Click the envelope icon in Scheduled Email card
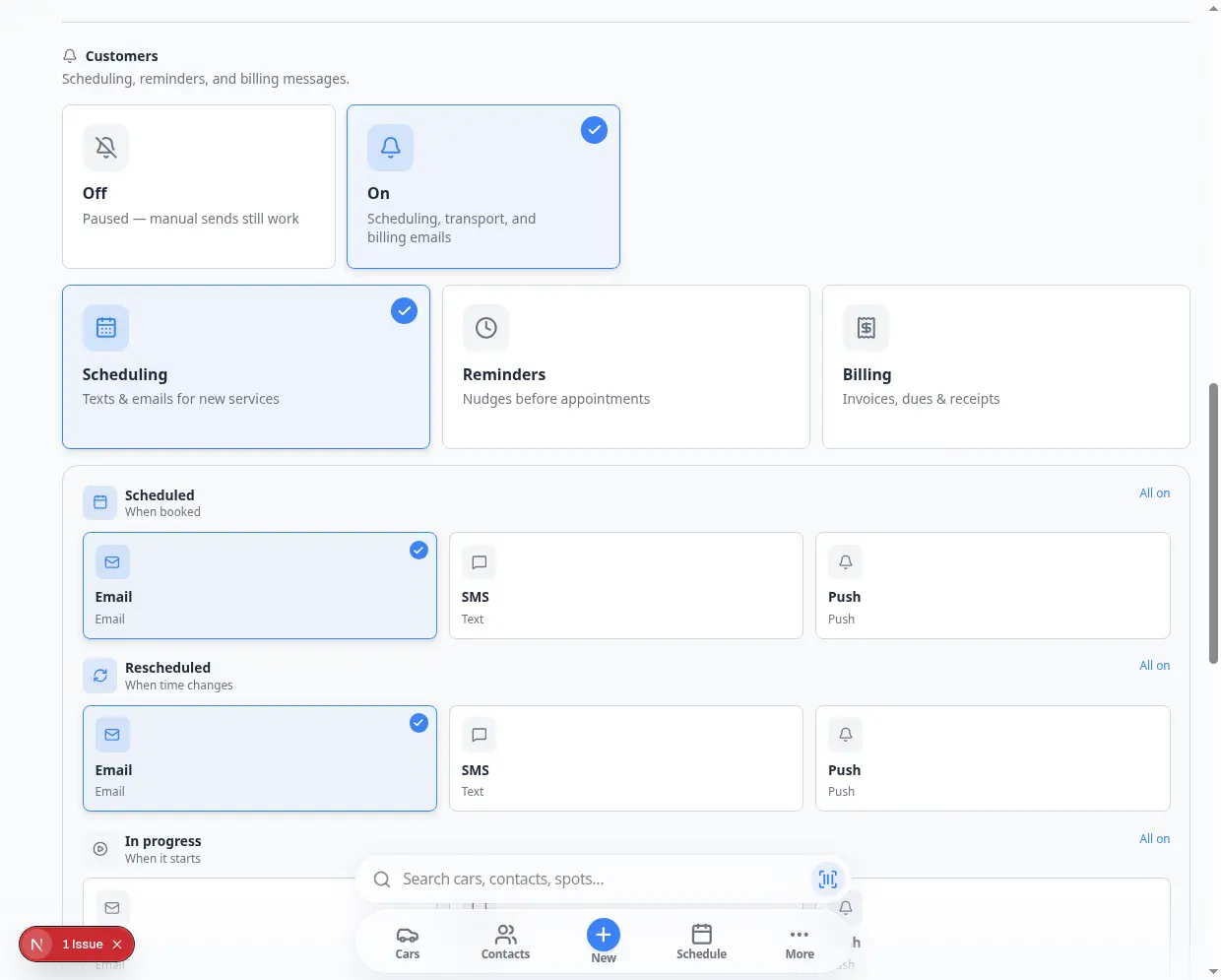Image resolution: width=1221 pixels, height=980 pixels. (112, 562)
